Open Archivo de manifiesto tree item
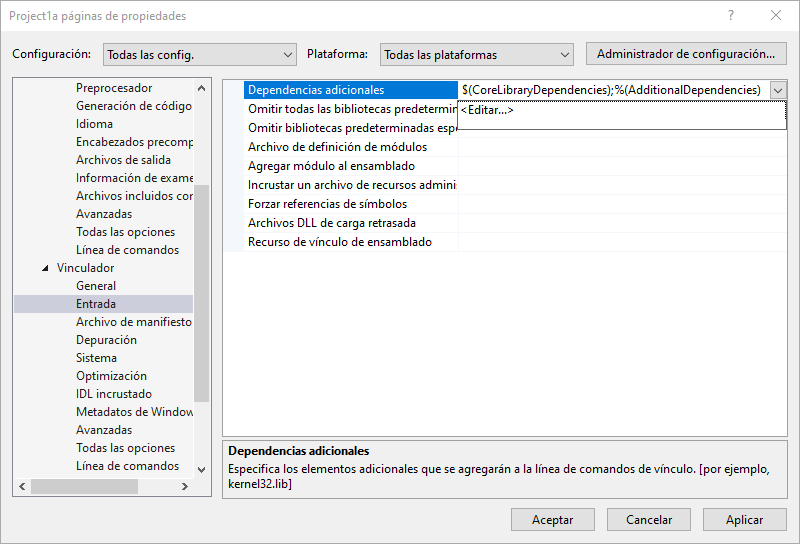The height and width of the screenshot is (544, 800). [x=134, y=322]
